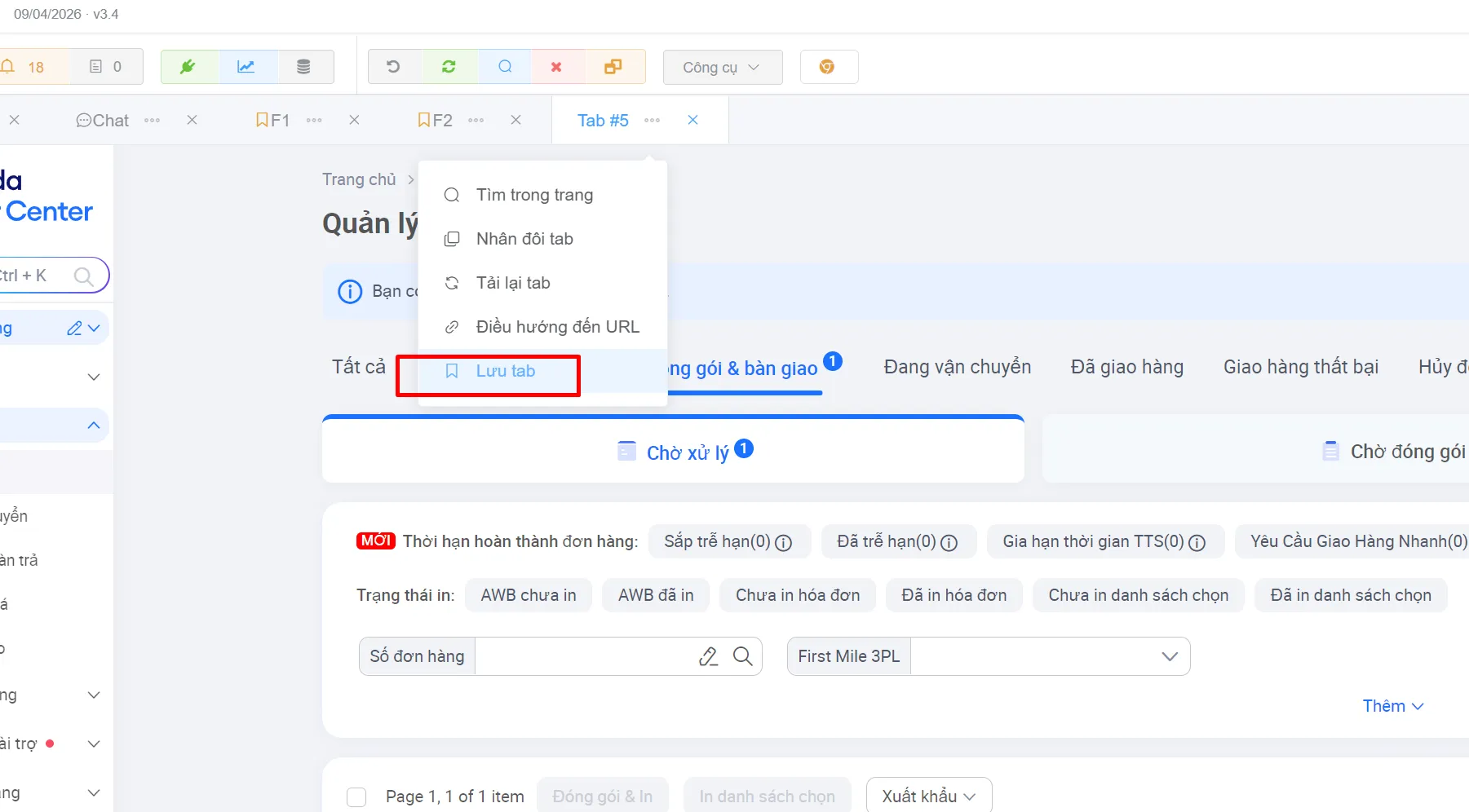
Task: Click the green plug icon in the toolbar
Action: point(188,67)
